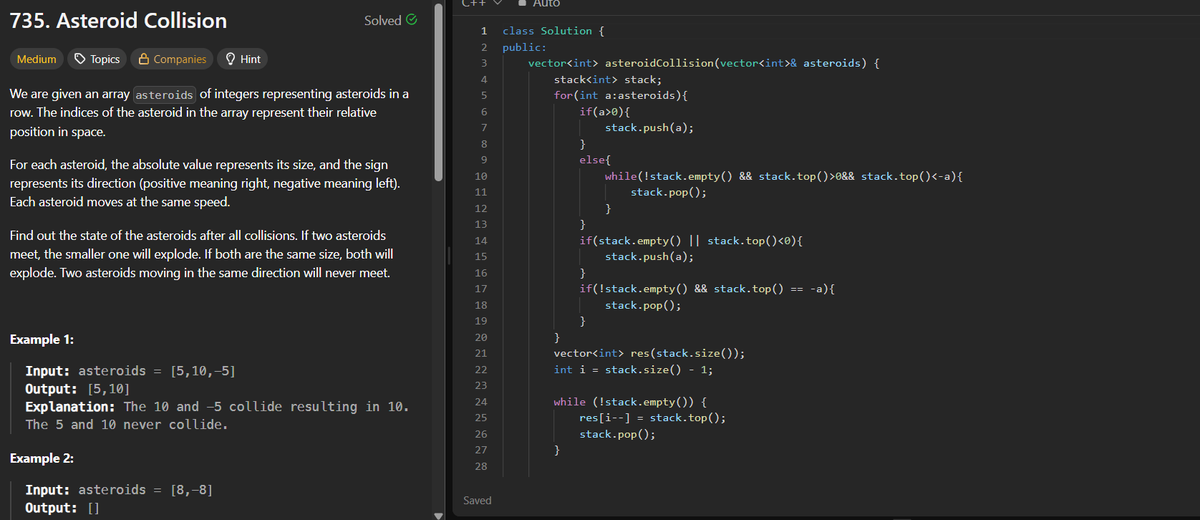Click the paragraph starting 'Find out the state'

click(x=201, y=254)
